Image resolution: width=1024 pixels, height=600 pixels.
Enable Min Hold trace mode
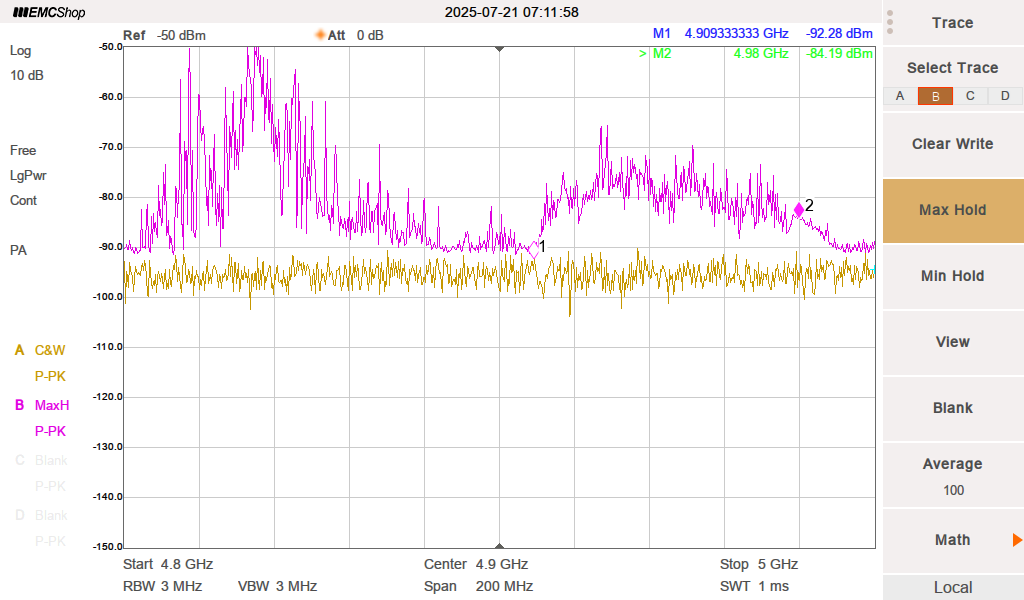click(952, 276)
